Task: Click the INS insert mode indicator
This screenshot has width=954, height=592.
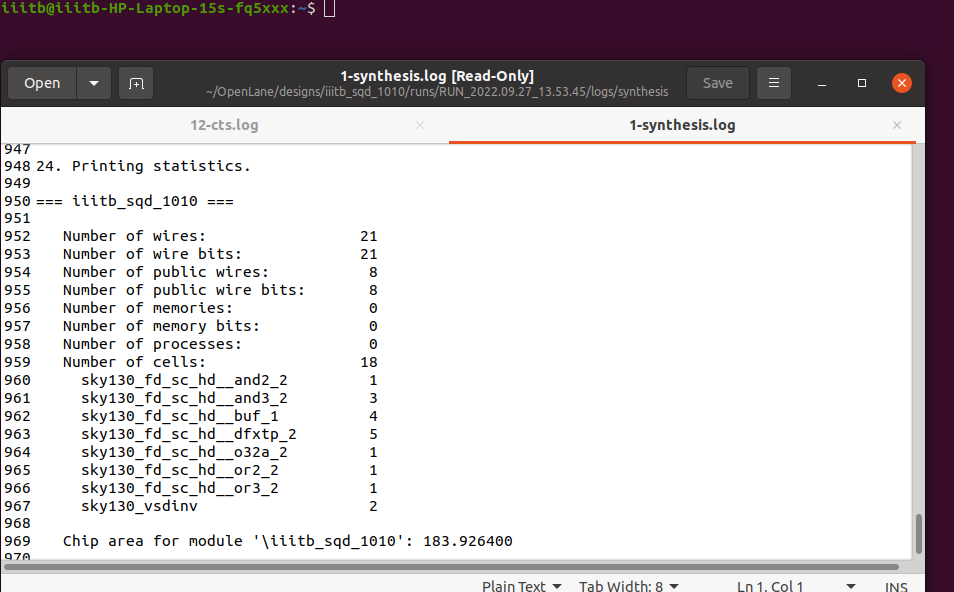Action: click(896, 587)
